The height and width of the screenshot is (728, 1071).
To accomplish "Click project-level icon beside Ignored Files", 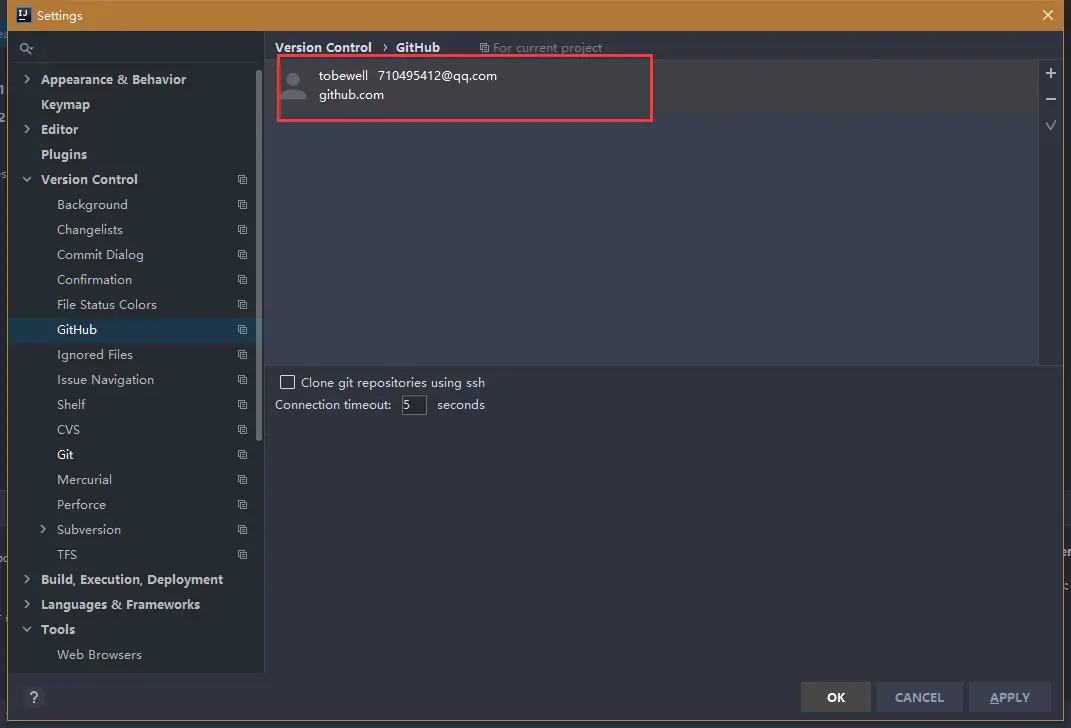I will pyautogui.click(x=242, y=354).
